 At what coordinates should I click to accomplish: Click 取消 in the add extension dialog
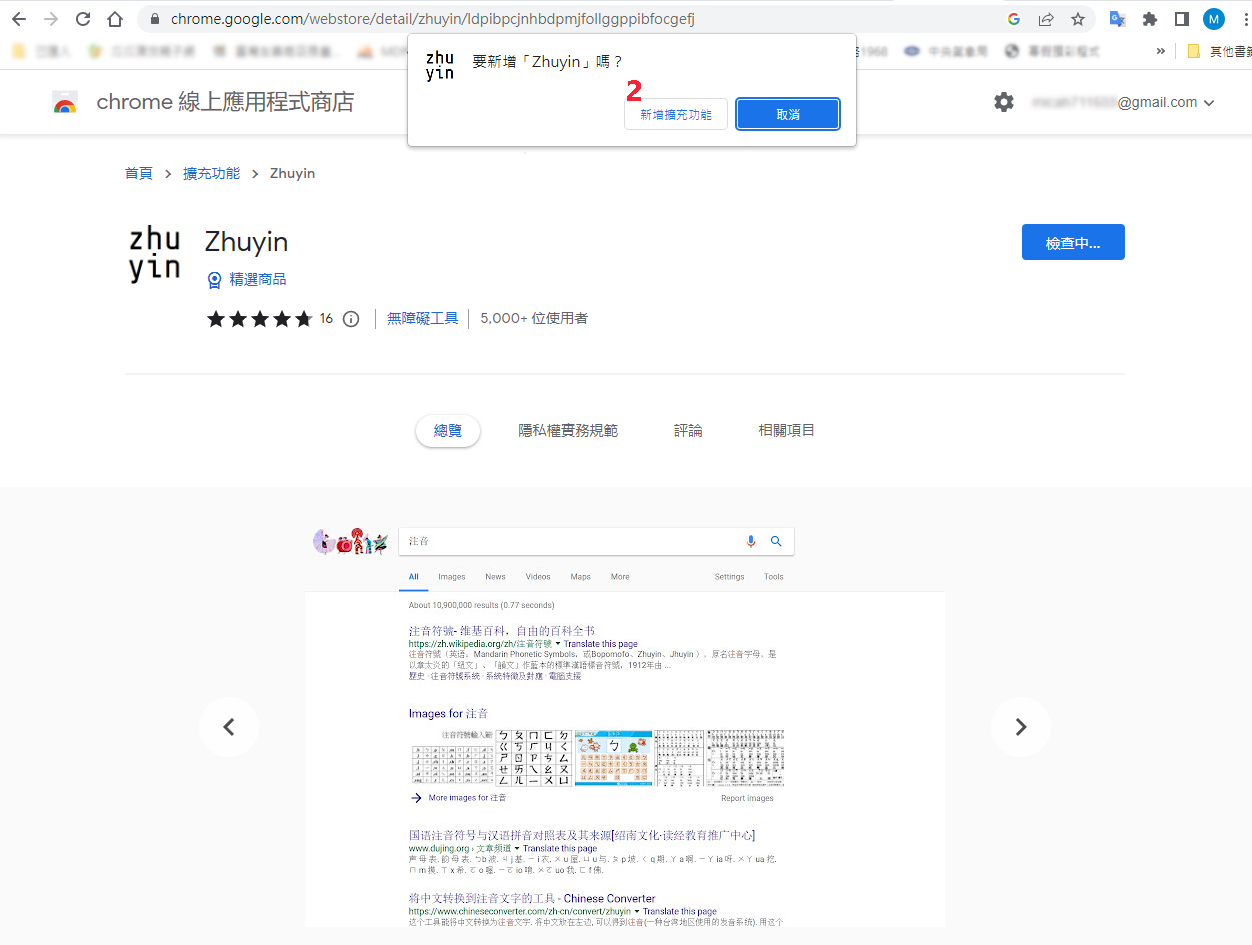[788, 115]
